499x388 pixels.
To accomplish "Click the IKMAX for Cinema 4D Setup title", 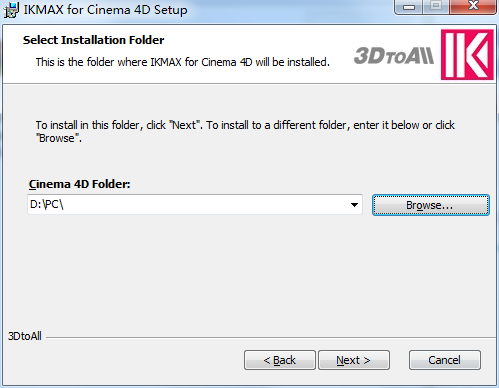I will (105, 10).
